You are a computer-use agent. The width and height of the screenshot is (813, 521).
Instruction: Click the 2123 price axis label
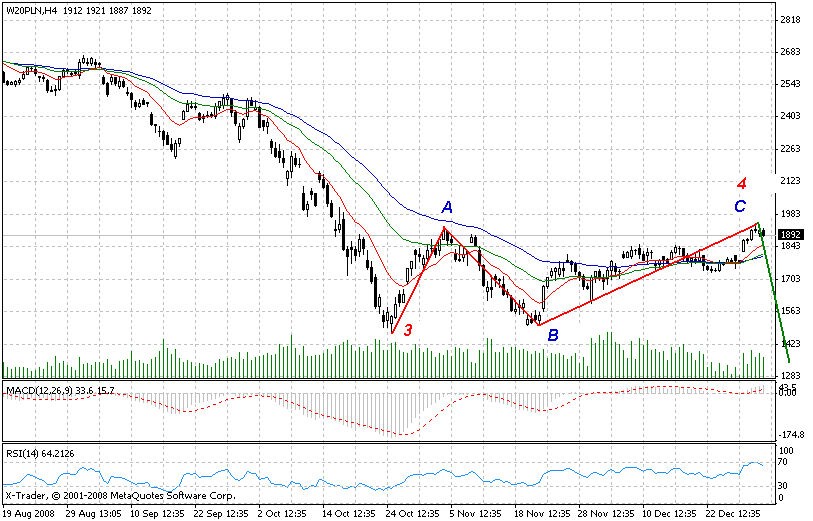(791, 181)
